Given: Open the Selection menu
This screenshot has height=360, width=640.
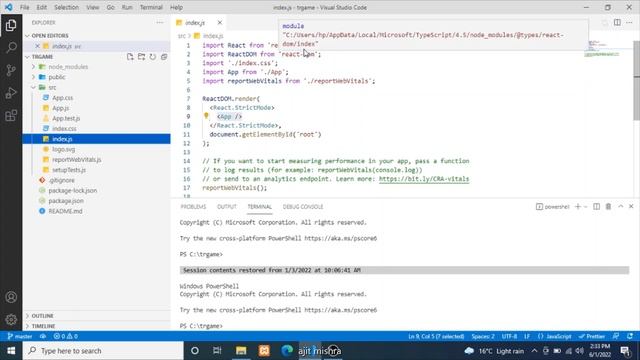Looking at the screenshot, I should coord(66,7).
